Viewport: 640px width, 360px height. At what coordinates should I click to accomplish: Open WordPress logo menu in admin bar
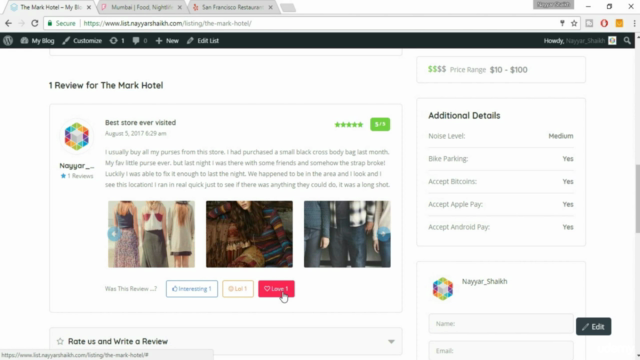coord(8,40)
